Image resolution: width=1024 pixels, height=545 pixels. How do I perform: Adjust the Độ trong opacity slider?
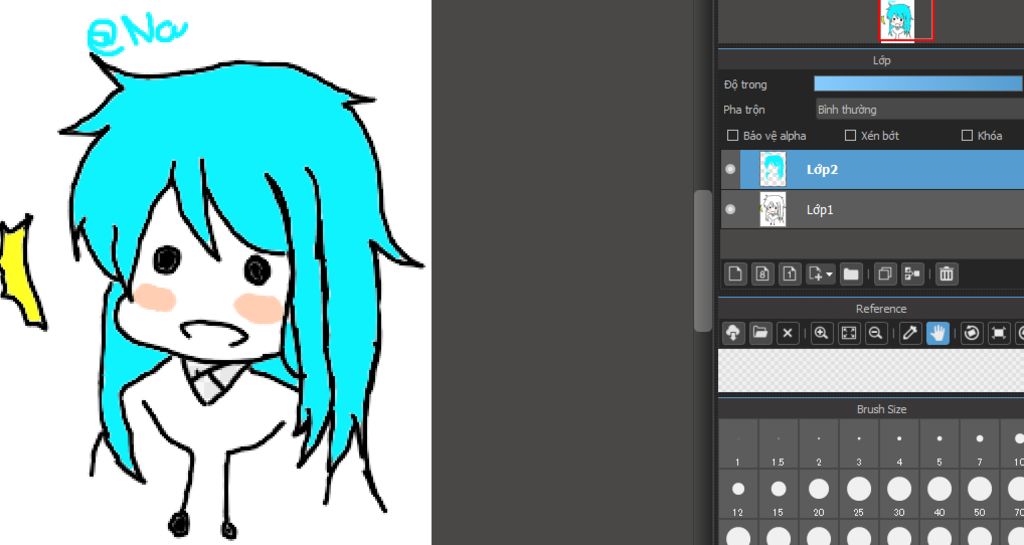[x=918, y=84]
